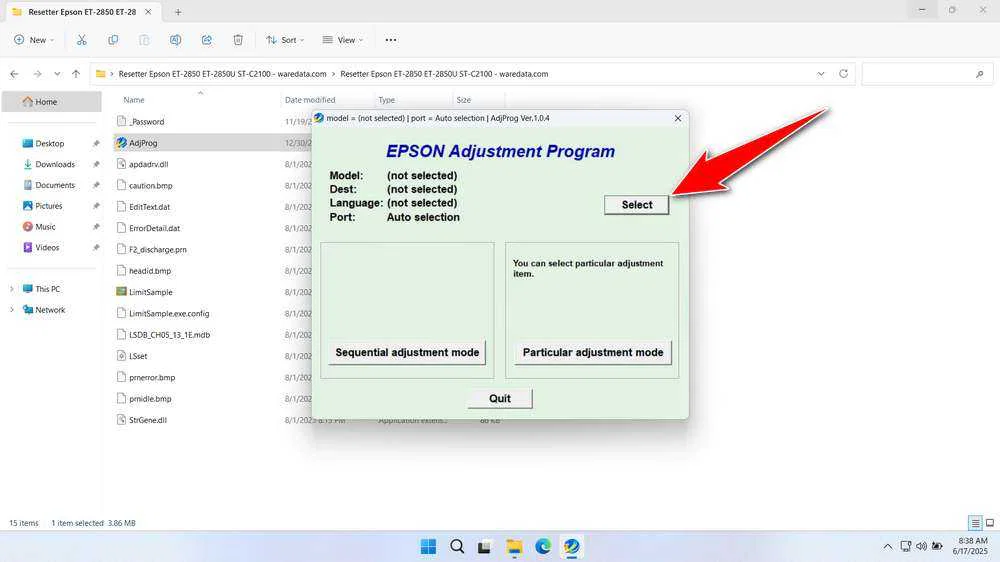Open Microsoft Edge from the taskbar
The width and height of the screenshot is (1000, 562).
pos(543,546)
